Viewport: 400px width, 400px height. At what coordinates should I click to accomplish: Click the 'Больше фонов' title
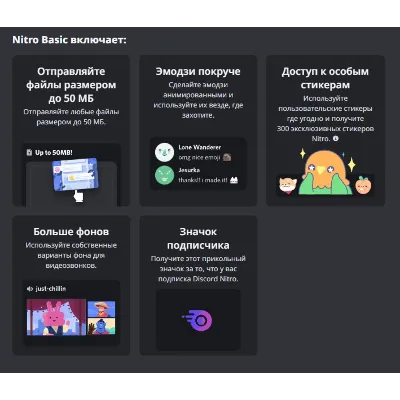(x=71, y=232)
